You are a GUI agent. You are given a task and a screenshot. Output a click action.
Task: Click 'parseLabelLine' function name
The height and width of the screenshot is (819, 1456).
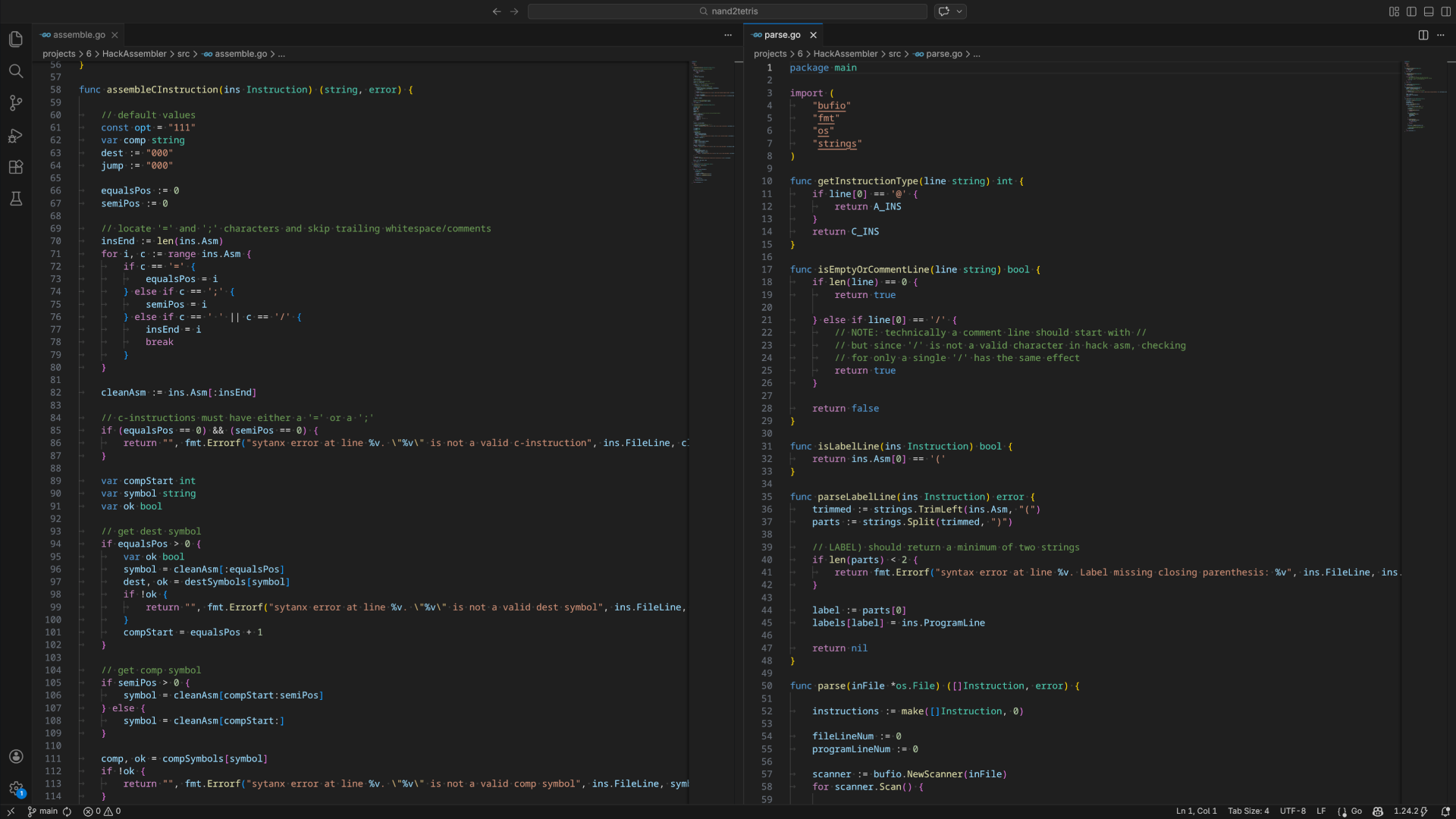tap(856, 497)
